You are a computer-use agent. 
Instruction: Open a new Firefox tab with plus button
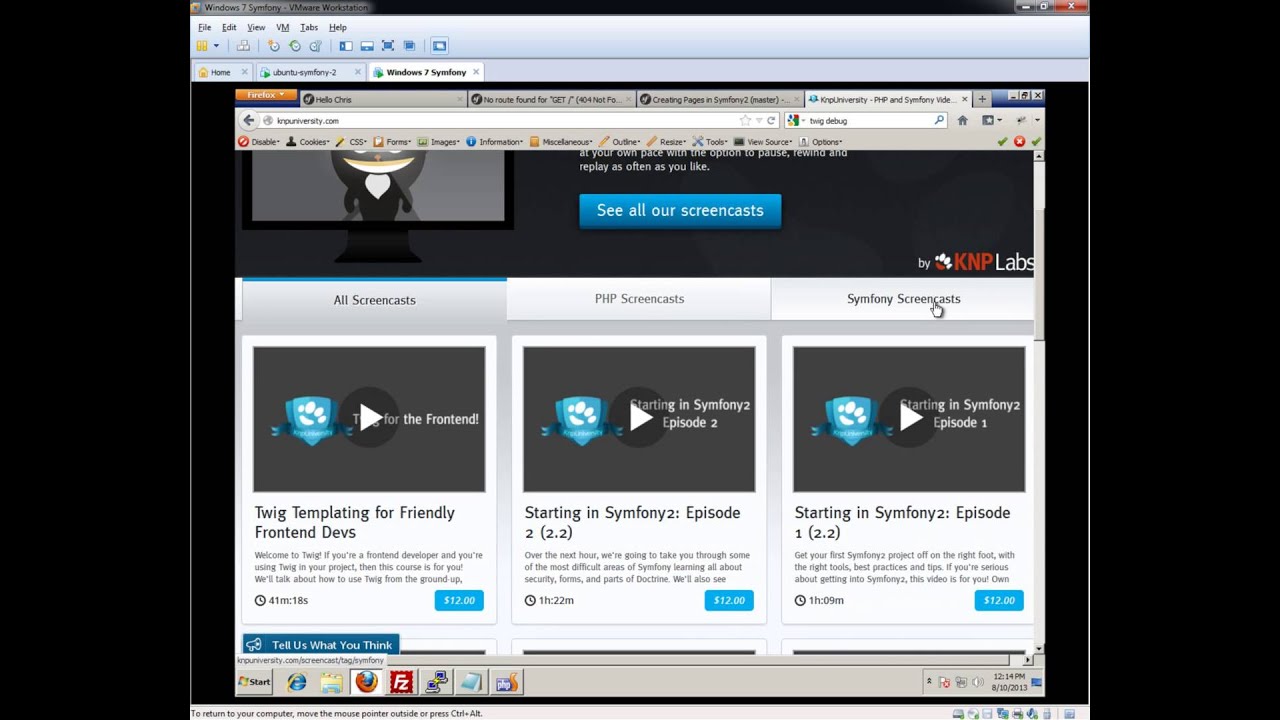[x=982, y=99]
